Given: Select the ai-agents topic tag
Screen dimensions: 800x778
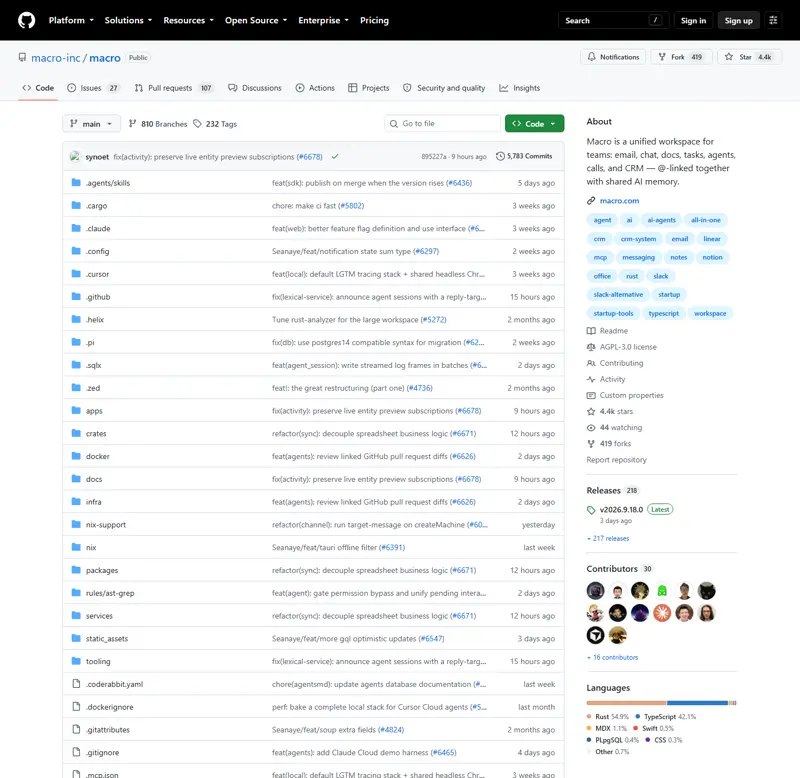Looking at the screenshot, I should (661, 220).
